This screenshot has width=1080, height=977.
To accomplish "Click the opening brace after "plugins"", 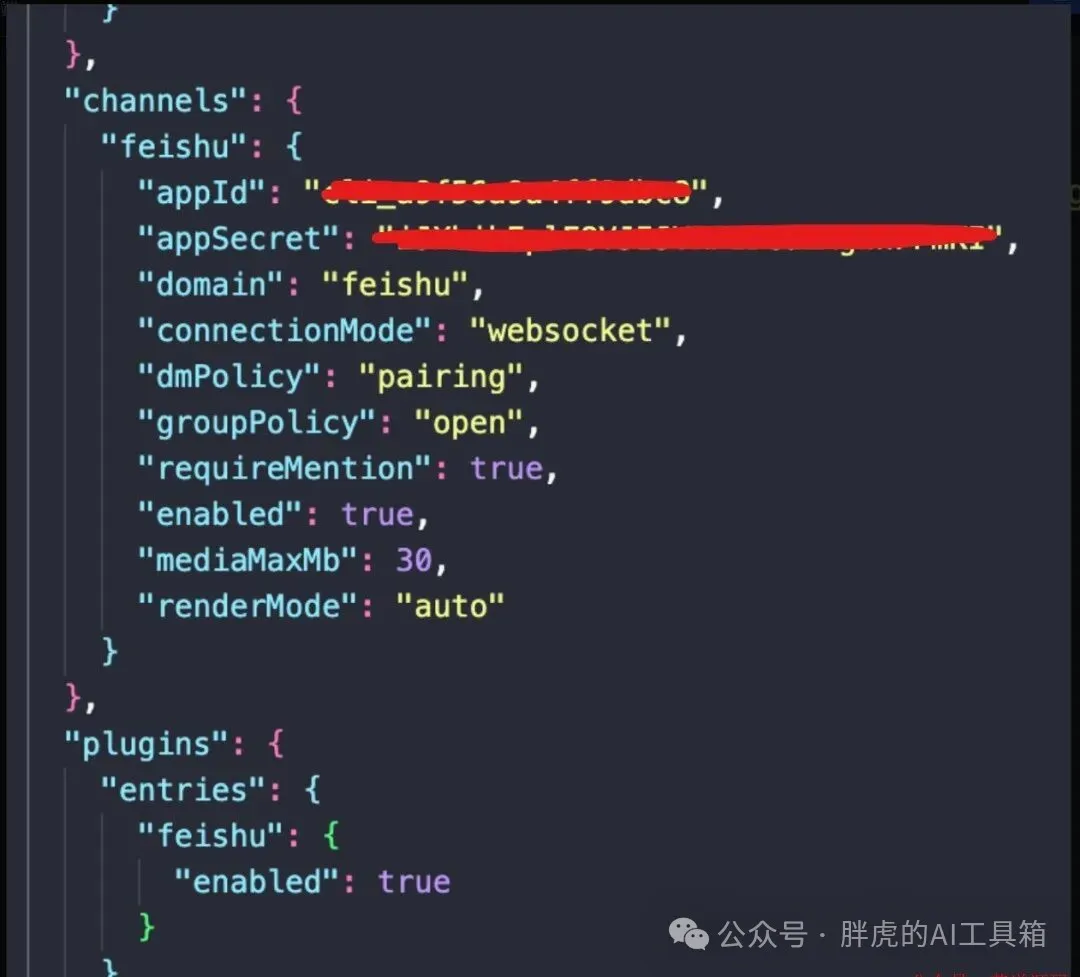I will click(x=276, y=744).
